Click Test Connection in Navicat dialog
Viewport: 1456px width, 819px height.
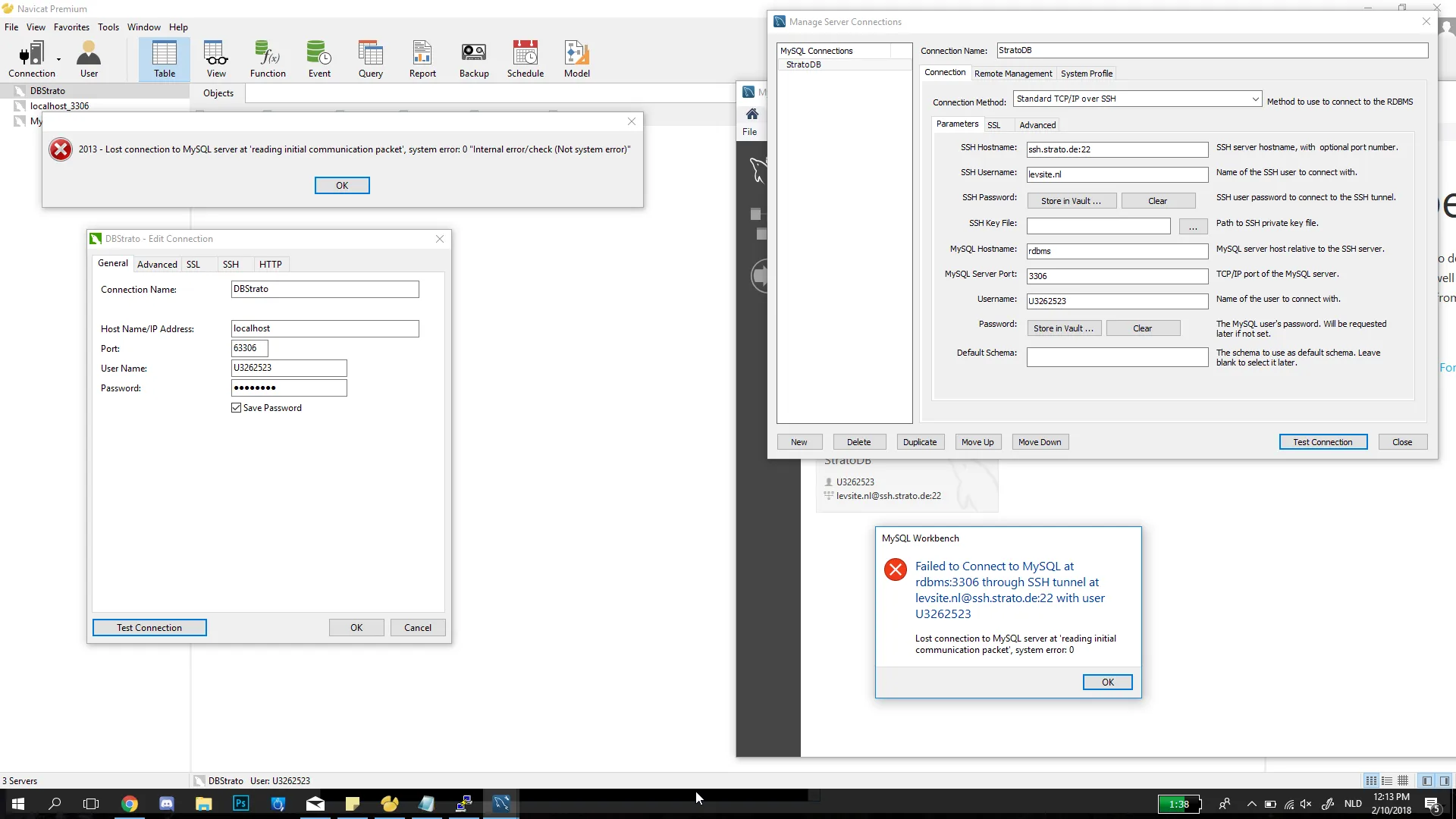(149, 628)
